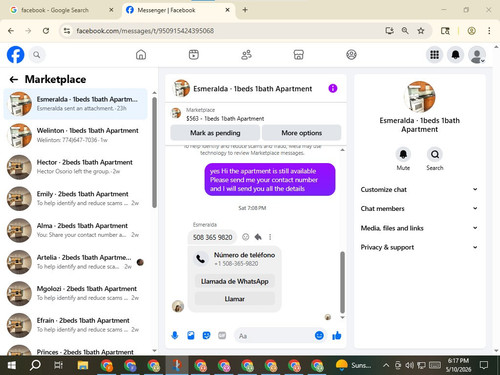
Task: Attach a photo with the image icon
Action: pos(191,335)
